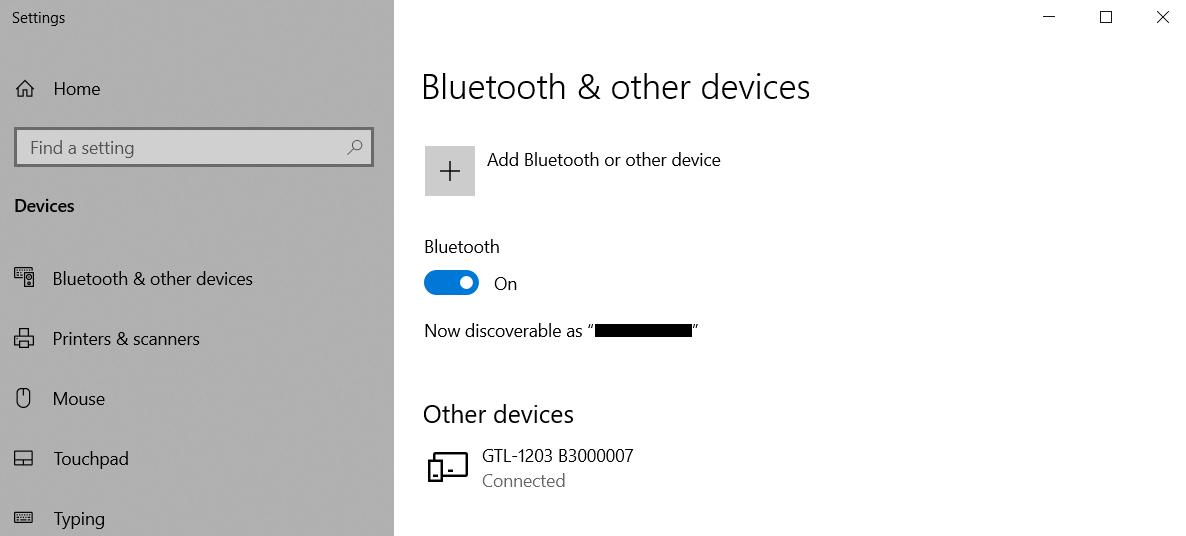The width and height of the screenshot is (1186, 536).
Task: Click the GTL-1203 connected device icon
Action: [x=448, y=467]
